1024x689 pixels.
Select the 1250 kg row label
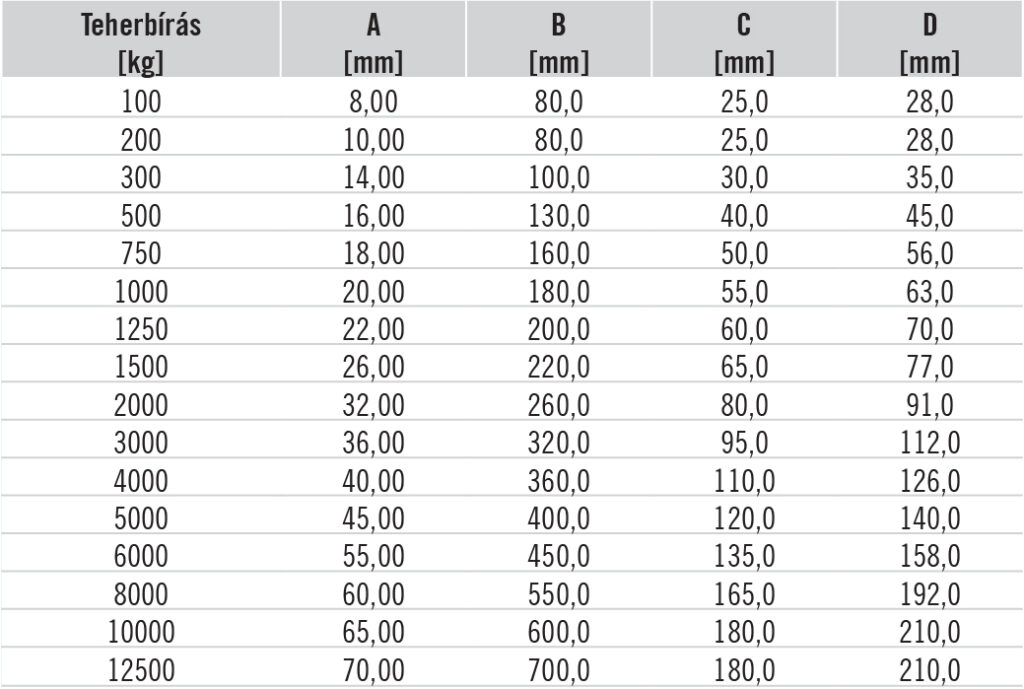(x=141, y=329)
